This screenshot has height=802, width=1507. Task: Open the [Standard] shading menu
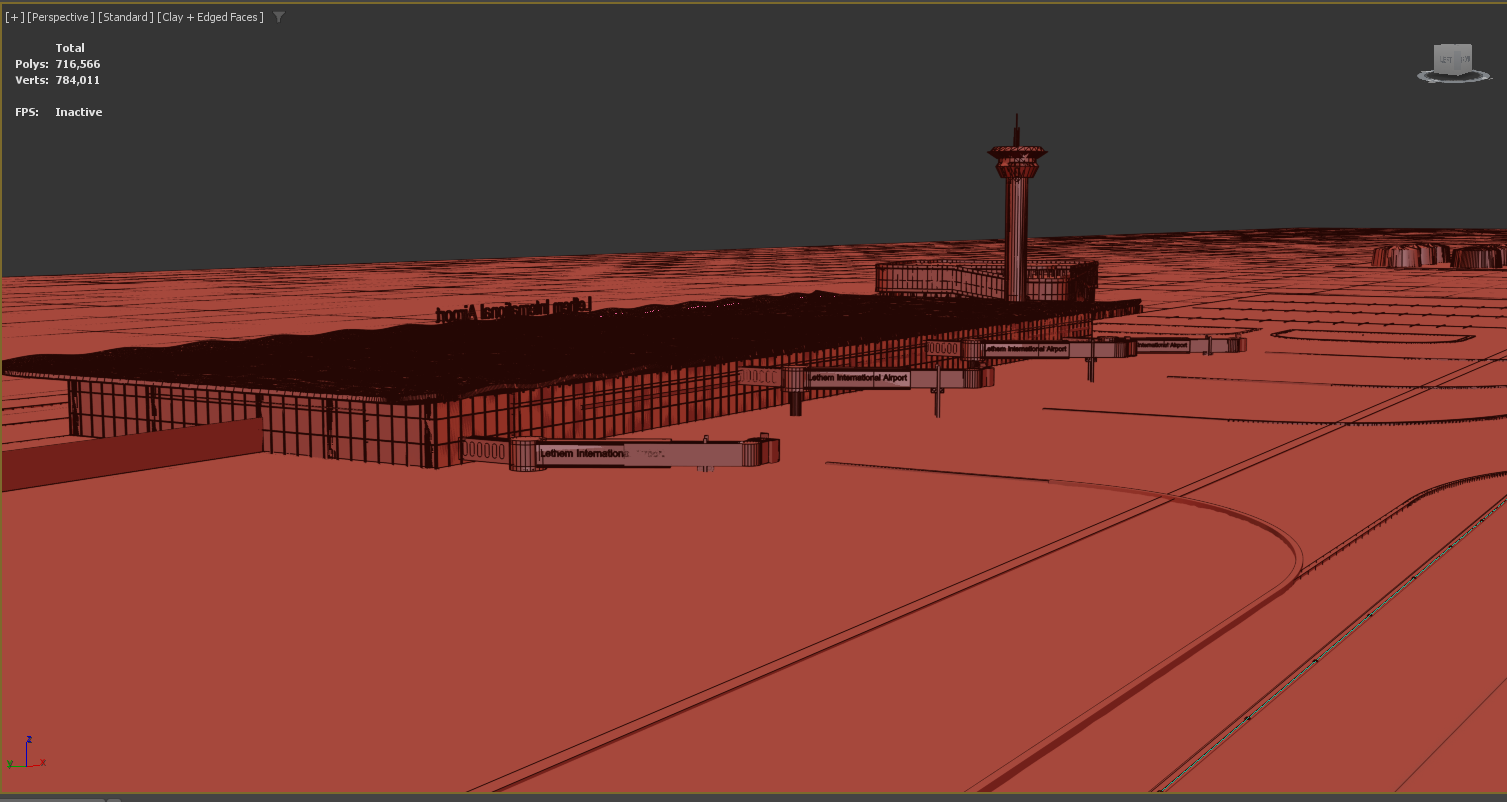[126, 17]
